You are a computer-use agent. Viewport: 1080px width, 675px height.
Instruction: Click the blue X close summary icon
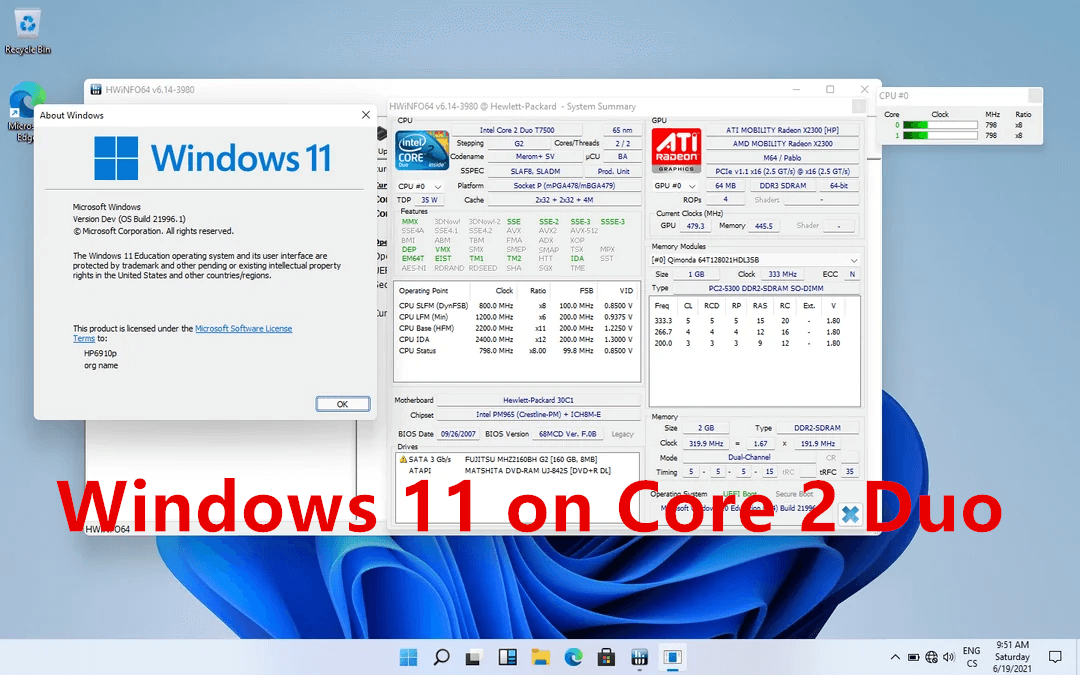851,515
